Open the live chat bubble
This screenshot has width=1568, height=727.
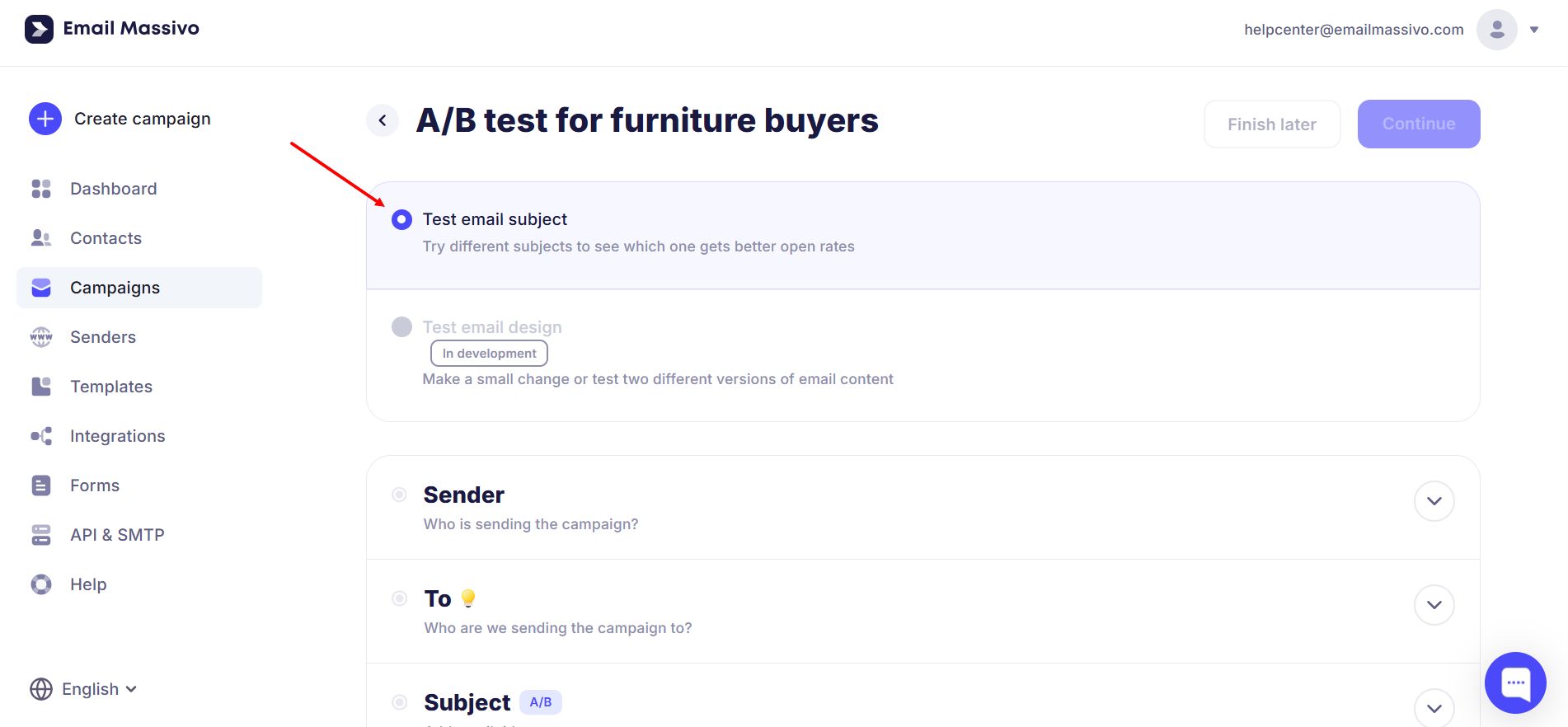pos(1514,682)
